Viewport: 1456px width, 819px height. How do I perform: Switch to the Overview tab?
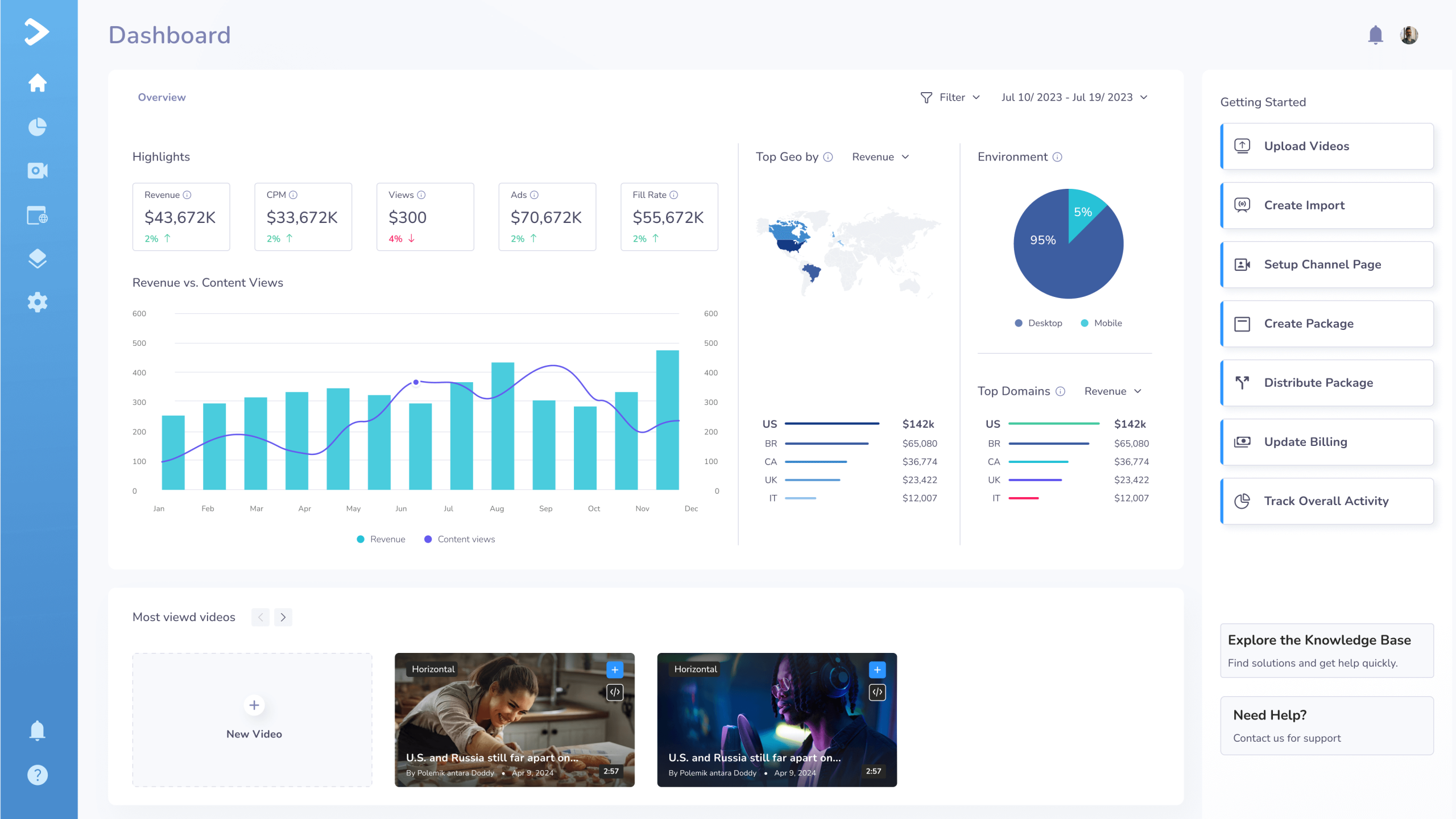[x=162, y=97]
